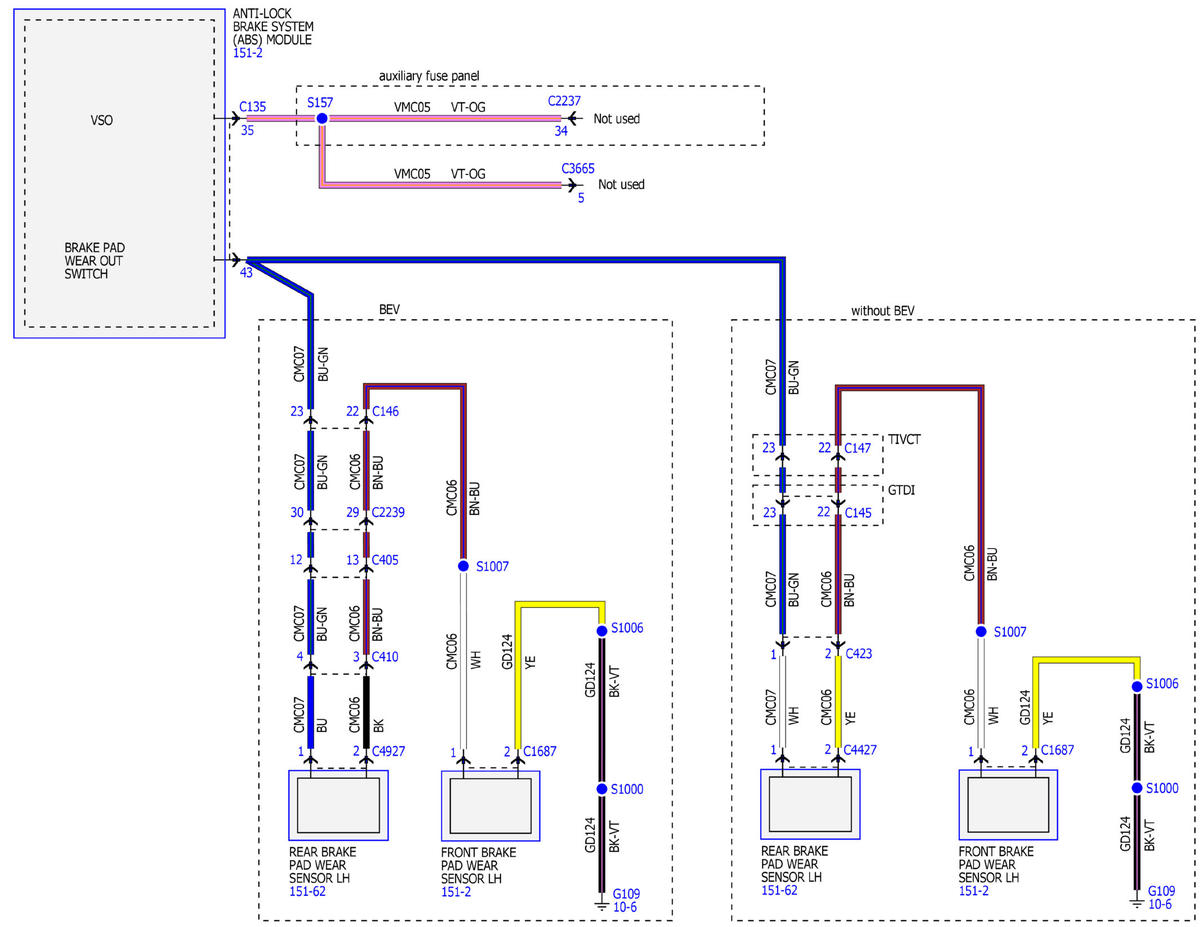Open connector C405 reference

[x=385, y=560]
